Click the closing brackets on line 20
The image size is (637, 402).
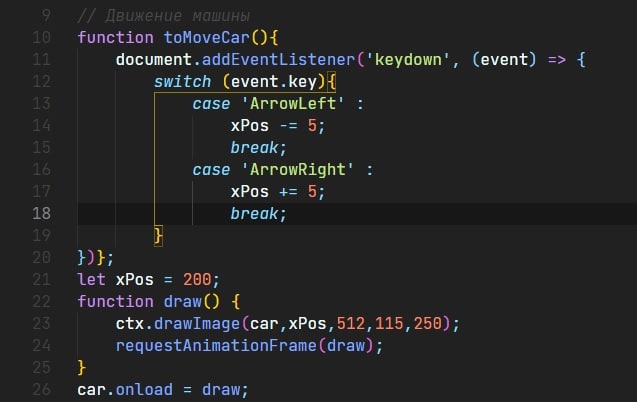point(96,257)
